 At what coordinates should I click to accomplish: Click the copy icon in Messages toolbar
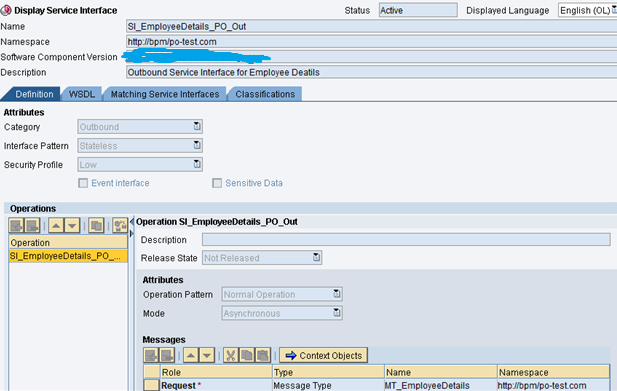(x=247, y=356)
